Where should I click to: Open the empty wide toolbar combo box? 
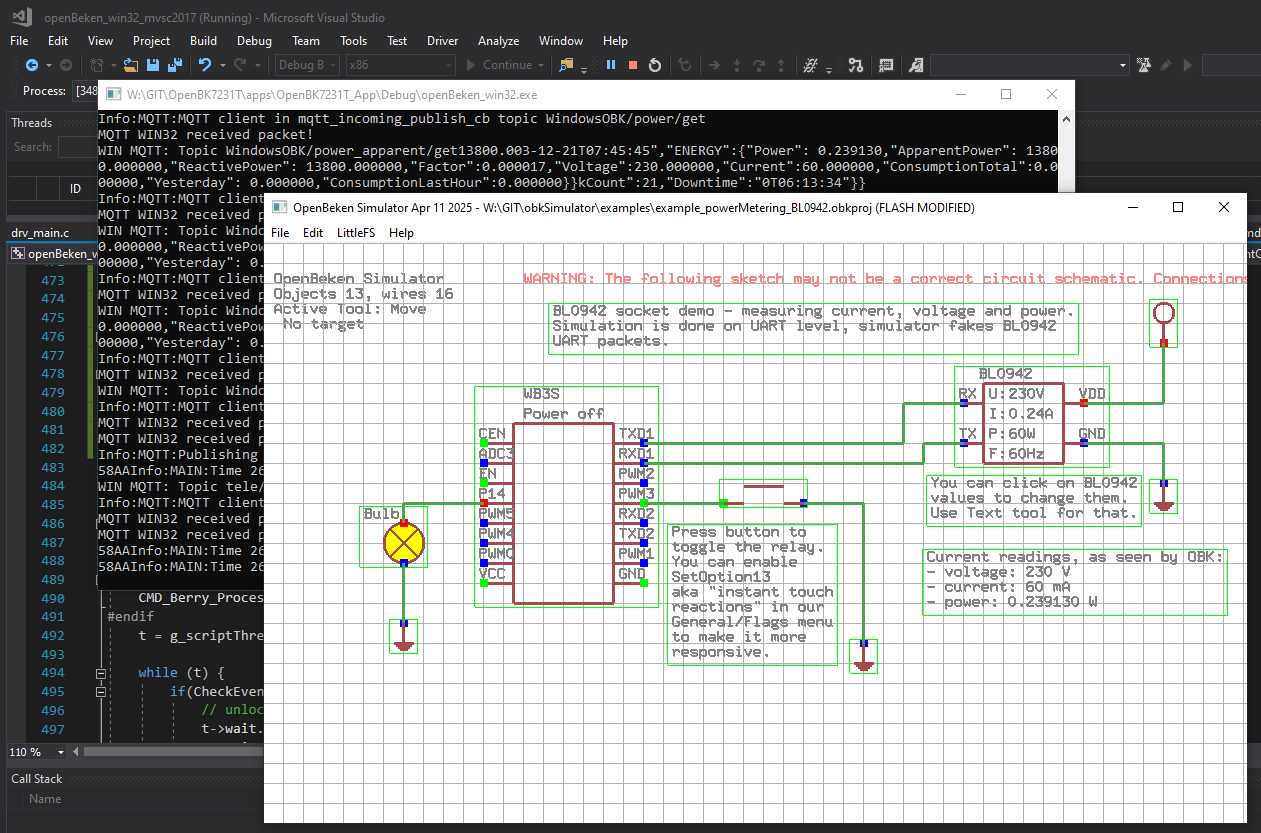click(1031, 65)
